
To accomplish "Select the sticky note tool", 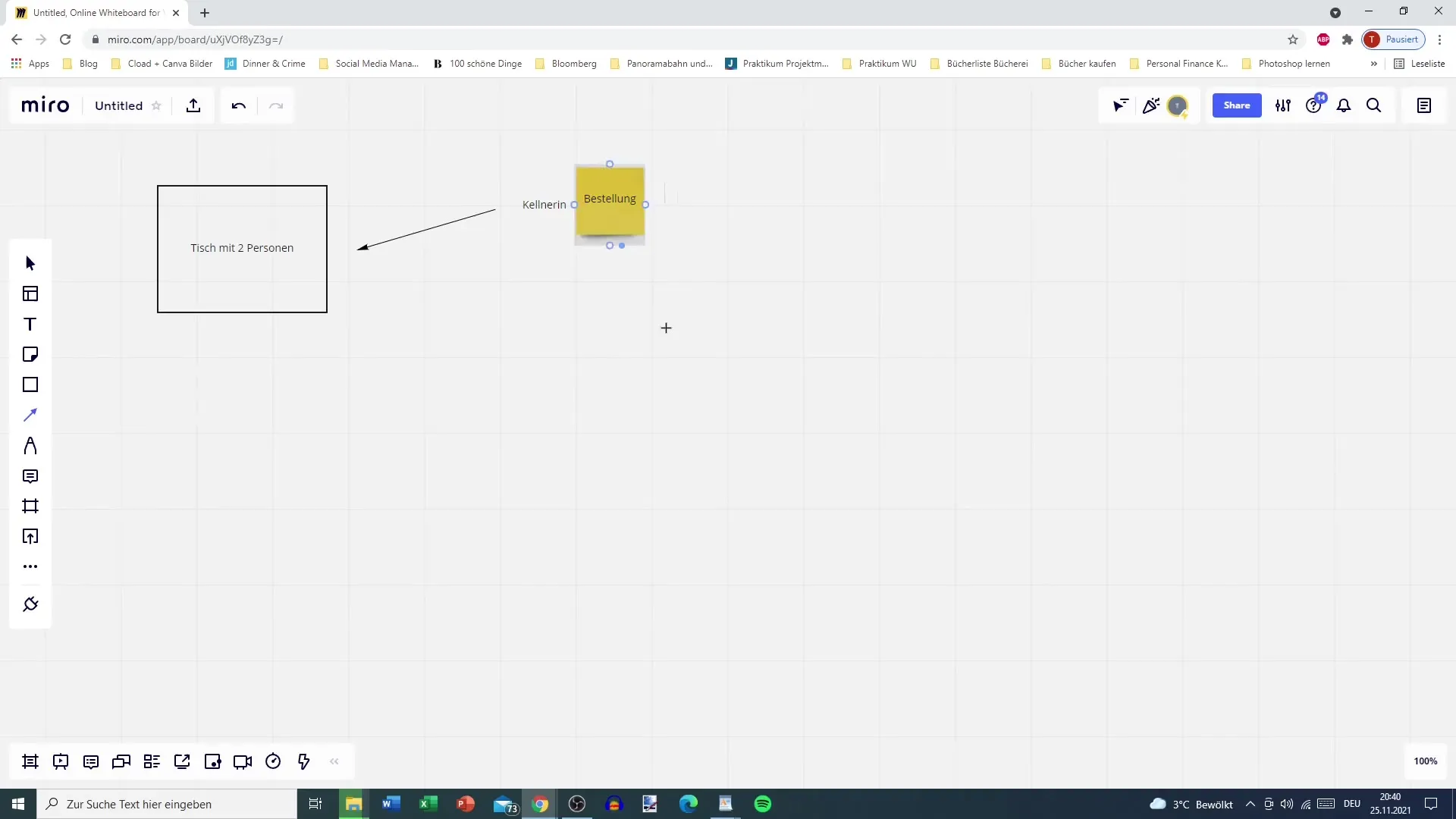I will coord(30,354).
